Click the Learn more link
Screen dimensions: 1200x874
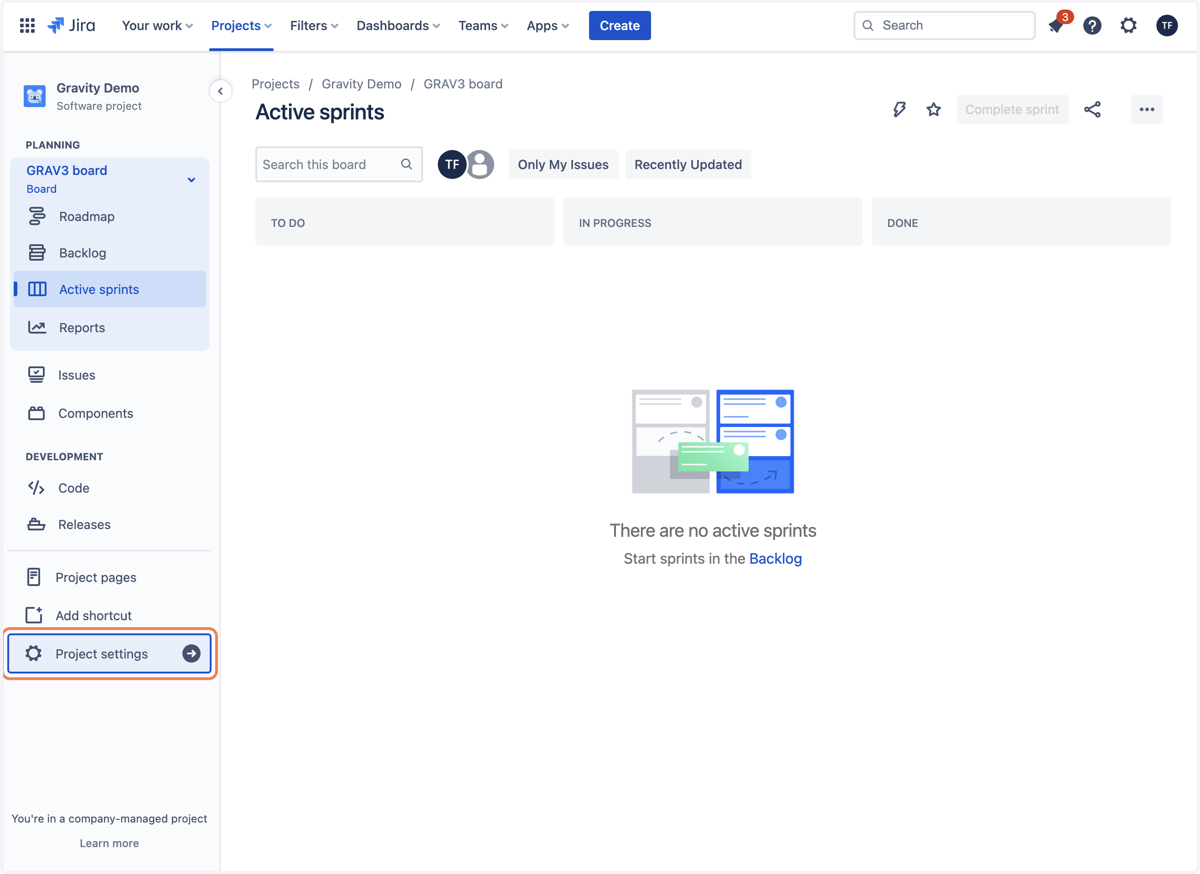pos(109,843)
